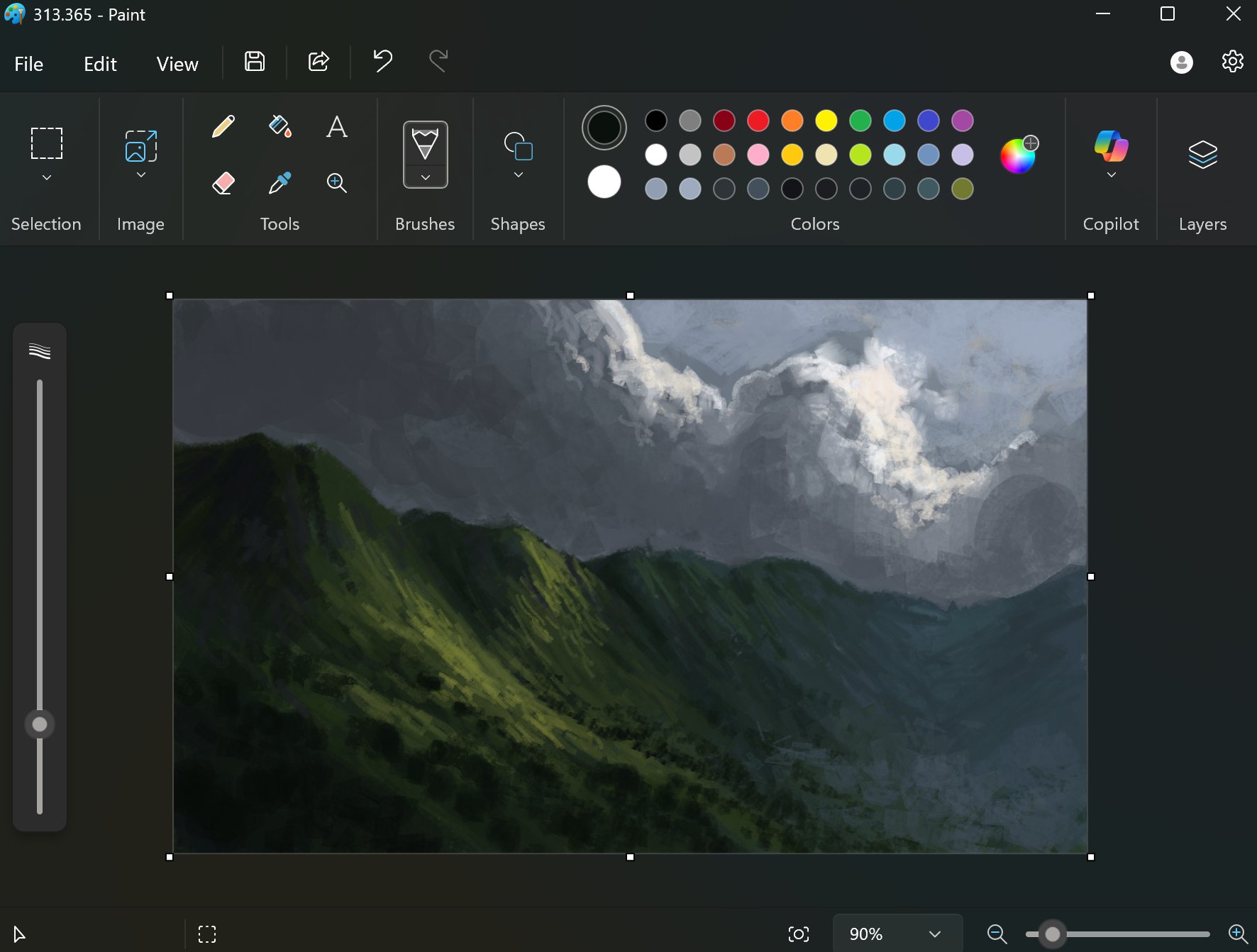The height and width of the screenshot is (952, 1257).
Task: Click the Paint app icon in title bar
Action: pyautogui.click(x=15, y=14)
